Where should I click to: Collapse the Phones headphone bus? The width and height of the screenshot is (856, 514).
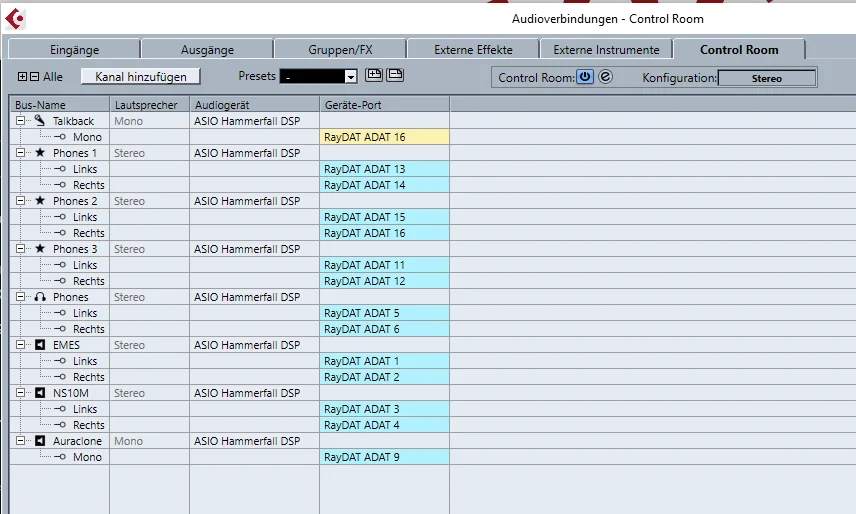[20, 296]
